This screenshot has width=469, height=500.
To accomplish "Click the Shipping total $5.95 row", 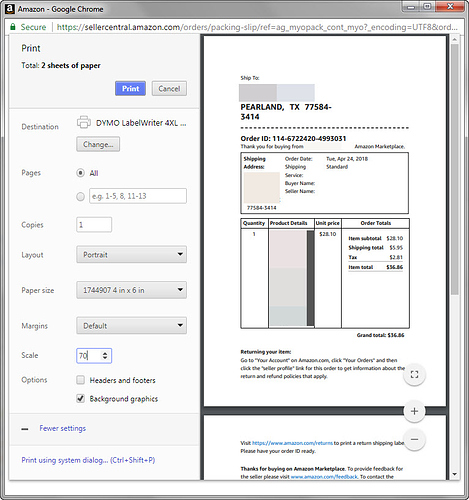I will tap(376, 248).
